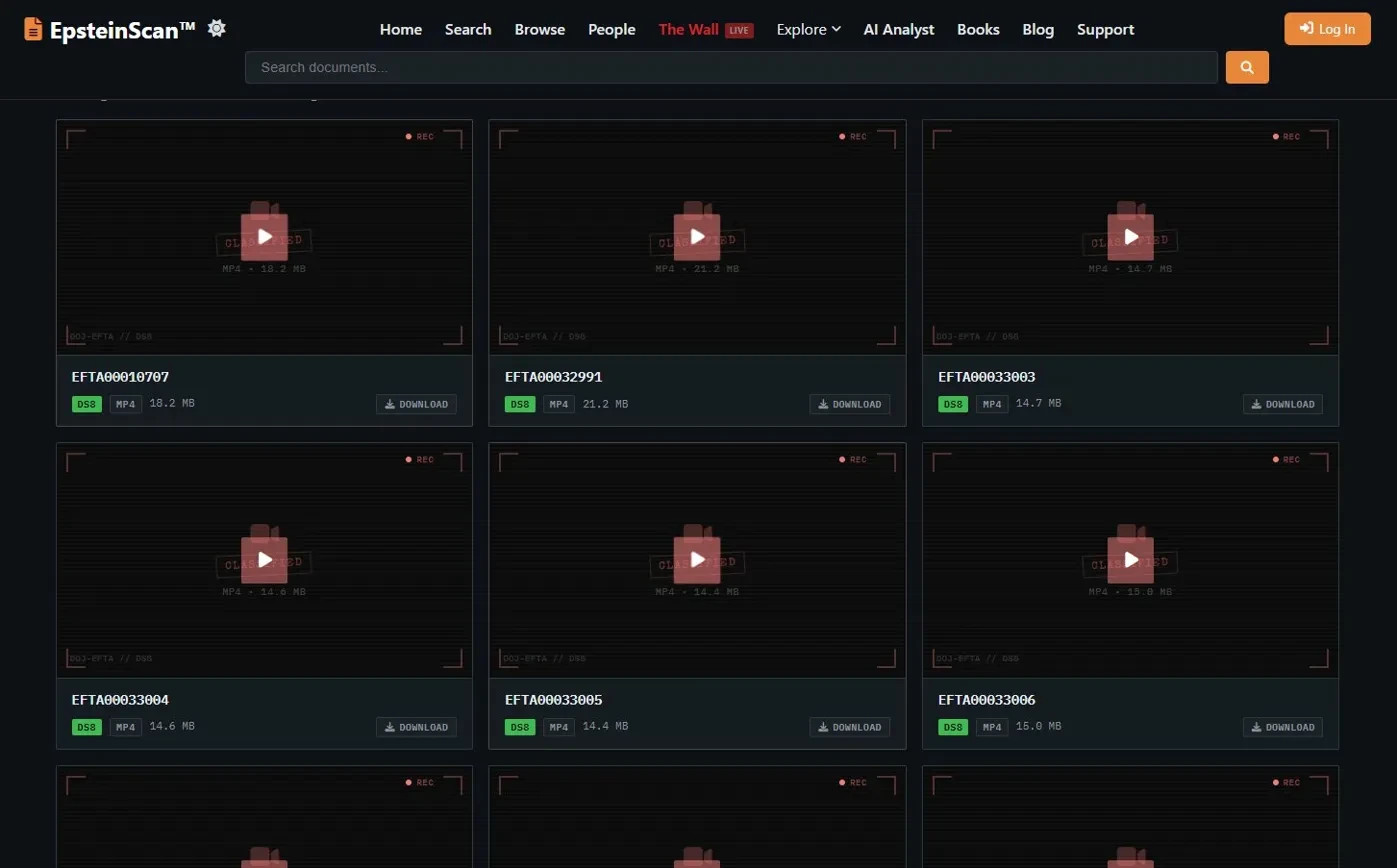
Task: Open the AI Analyst page
Action: click(x=899, y=29)
